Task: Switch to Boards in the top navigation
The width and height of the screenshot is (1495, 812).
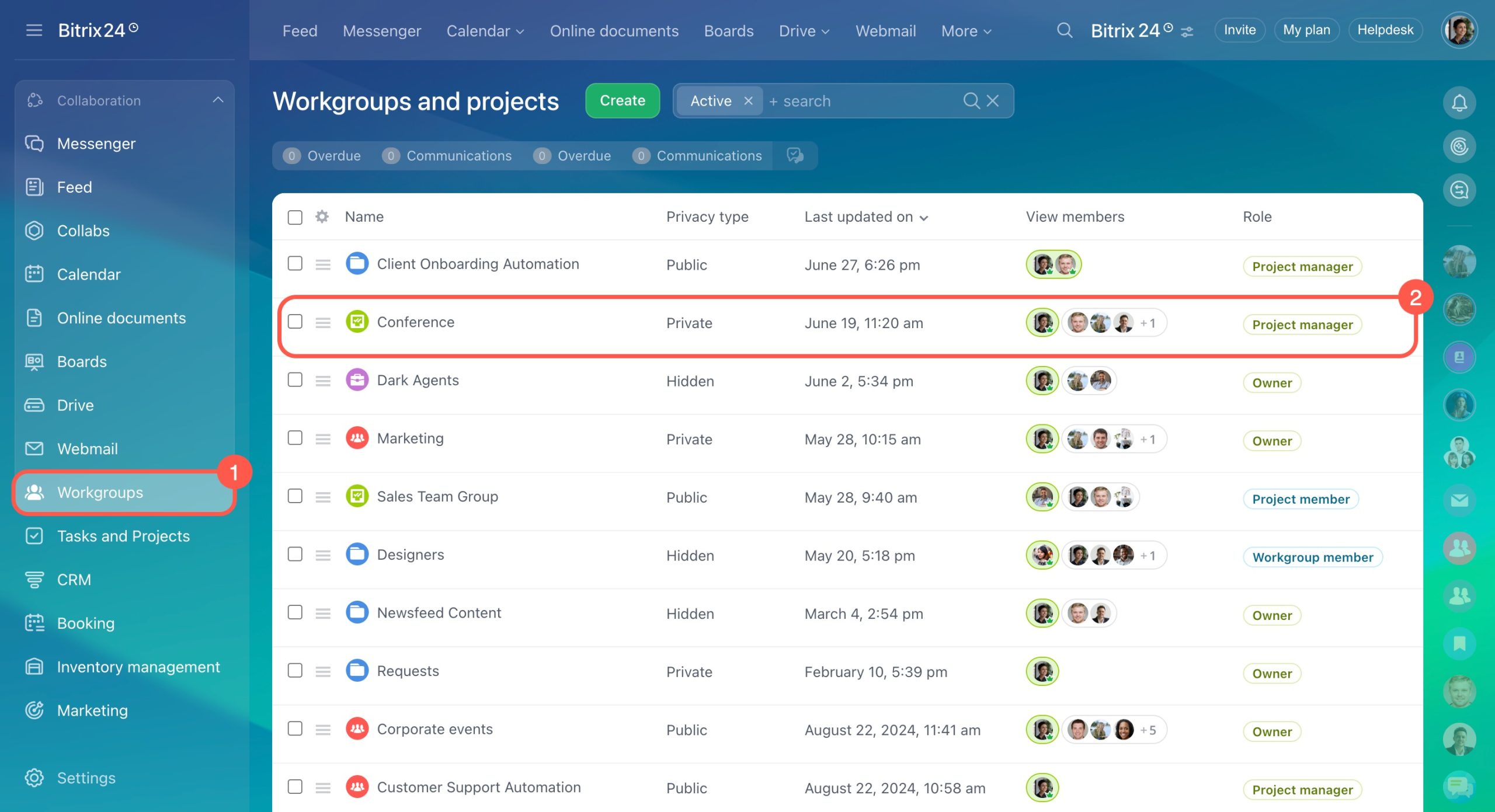Action: click(x=728, y=31)
